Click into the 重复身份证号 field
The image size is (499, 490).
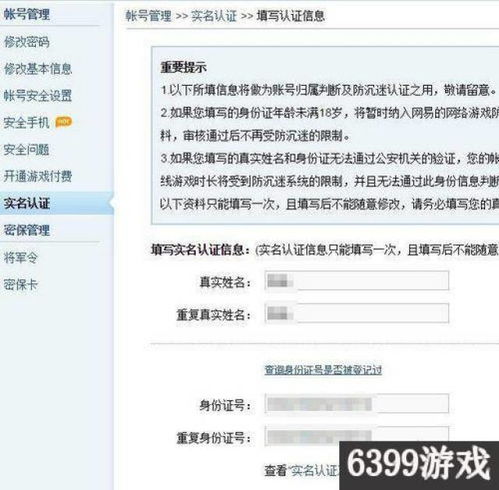click(x=357, y=436)
